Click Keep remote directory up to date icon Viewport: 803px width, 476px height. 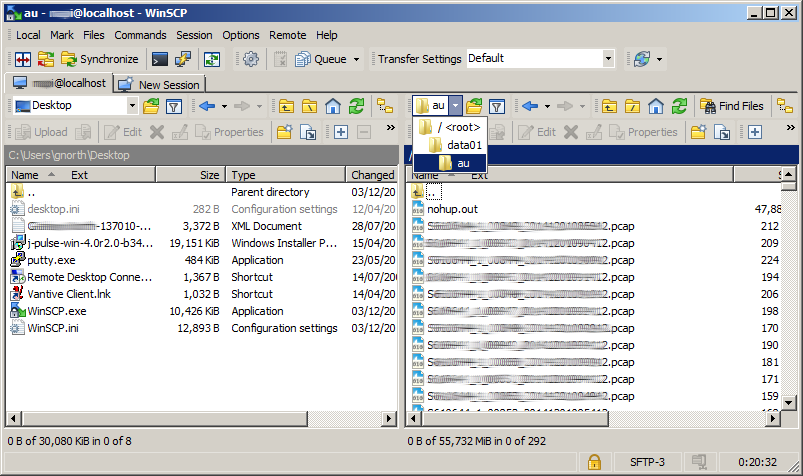(212, 59)
